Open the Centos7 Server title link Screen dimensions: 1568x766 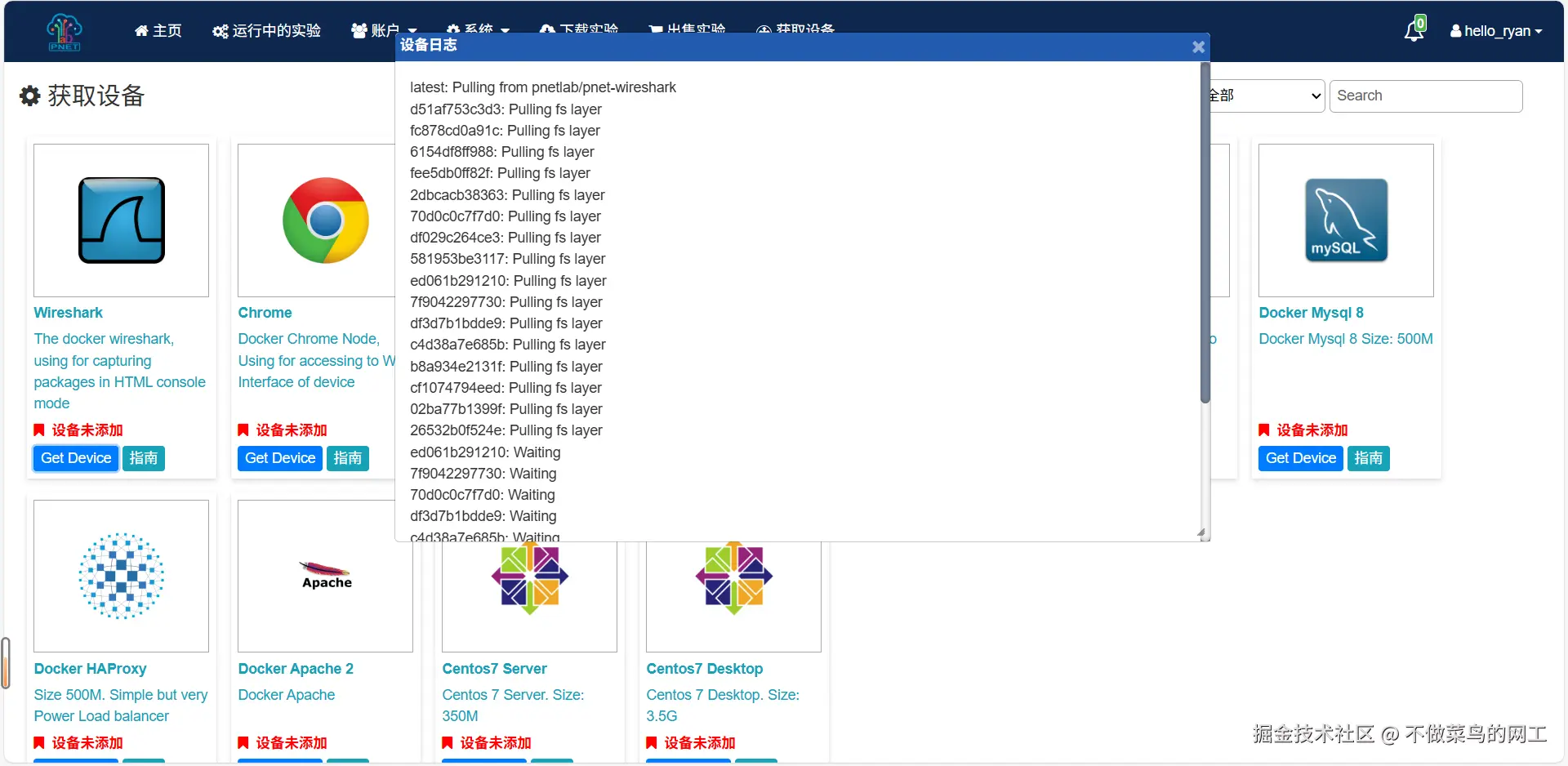[495, 669]
